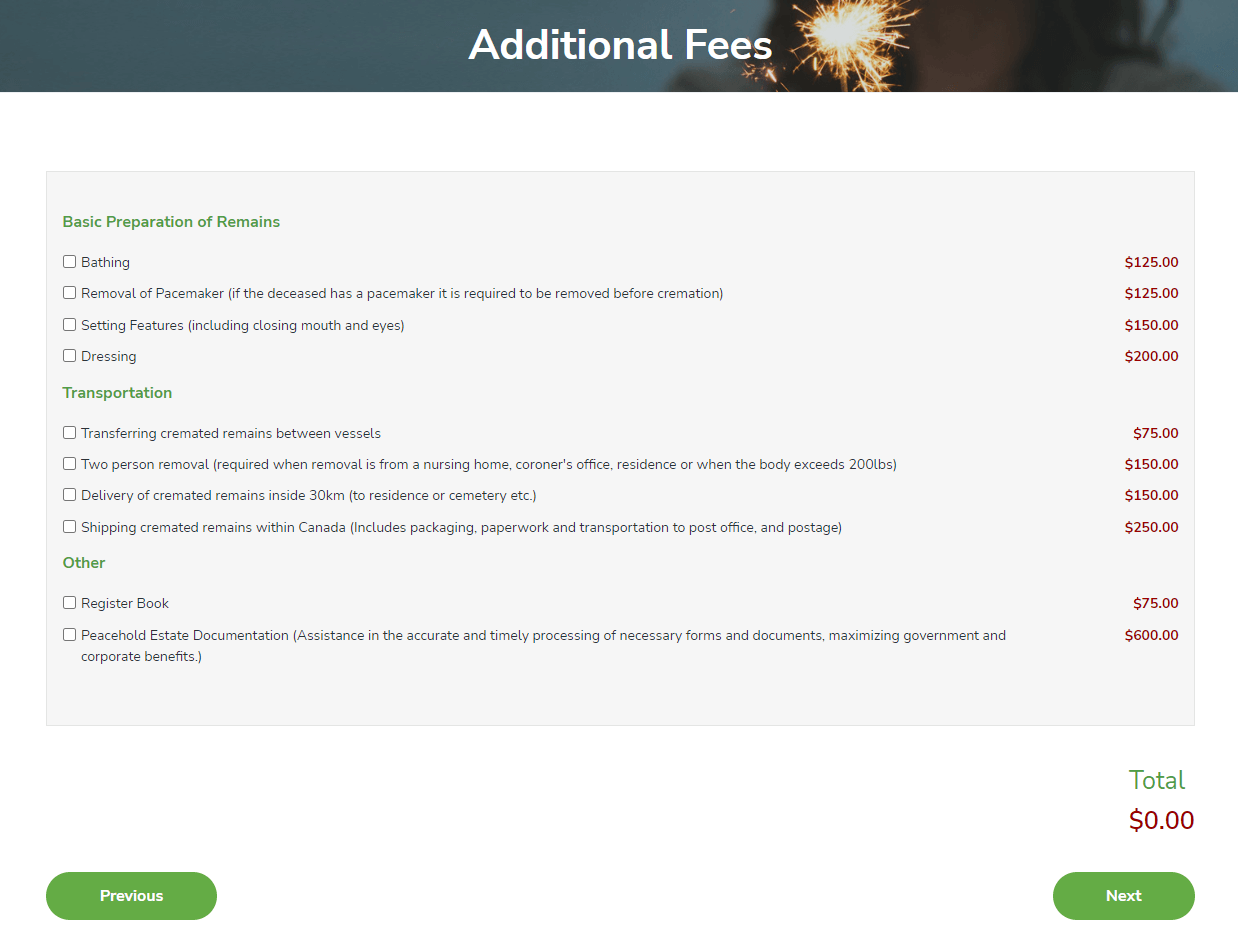Check Shipping cremated remains within Canada
The image size is (1238, 934).
coord(70,527)
